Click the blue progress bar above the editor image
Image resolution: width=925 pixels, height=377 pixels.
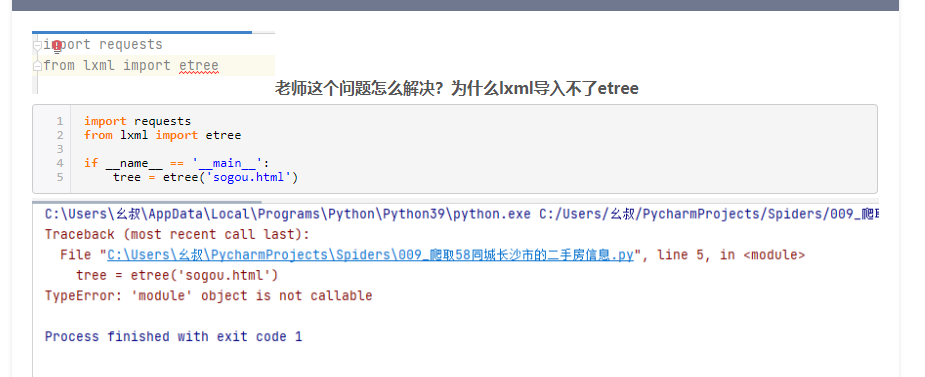coord(142,32)
